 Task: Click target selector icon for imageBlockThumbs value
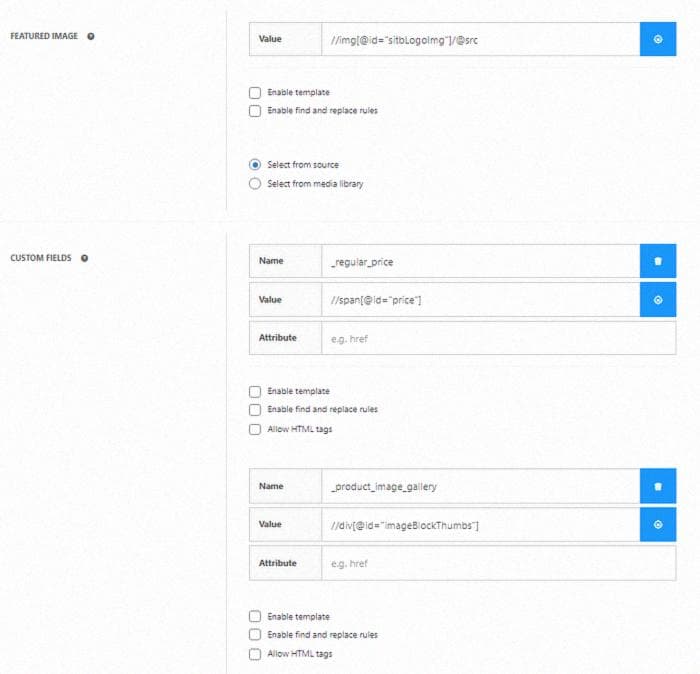click(x=658, y=524)
